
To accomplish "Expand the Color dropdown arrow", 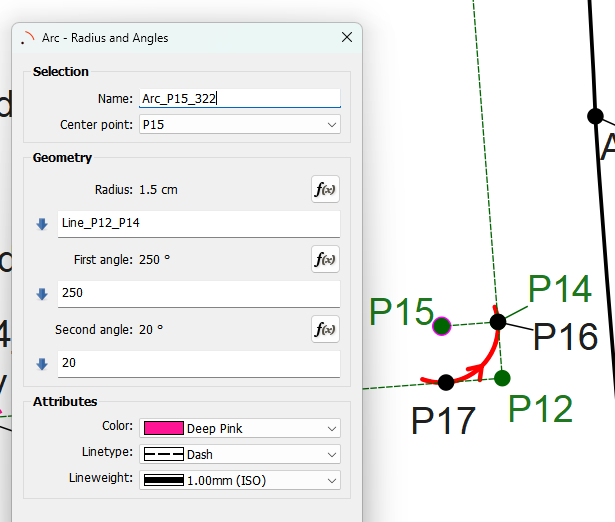I will tap(332, 429).
